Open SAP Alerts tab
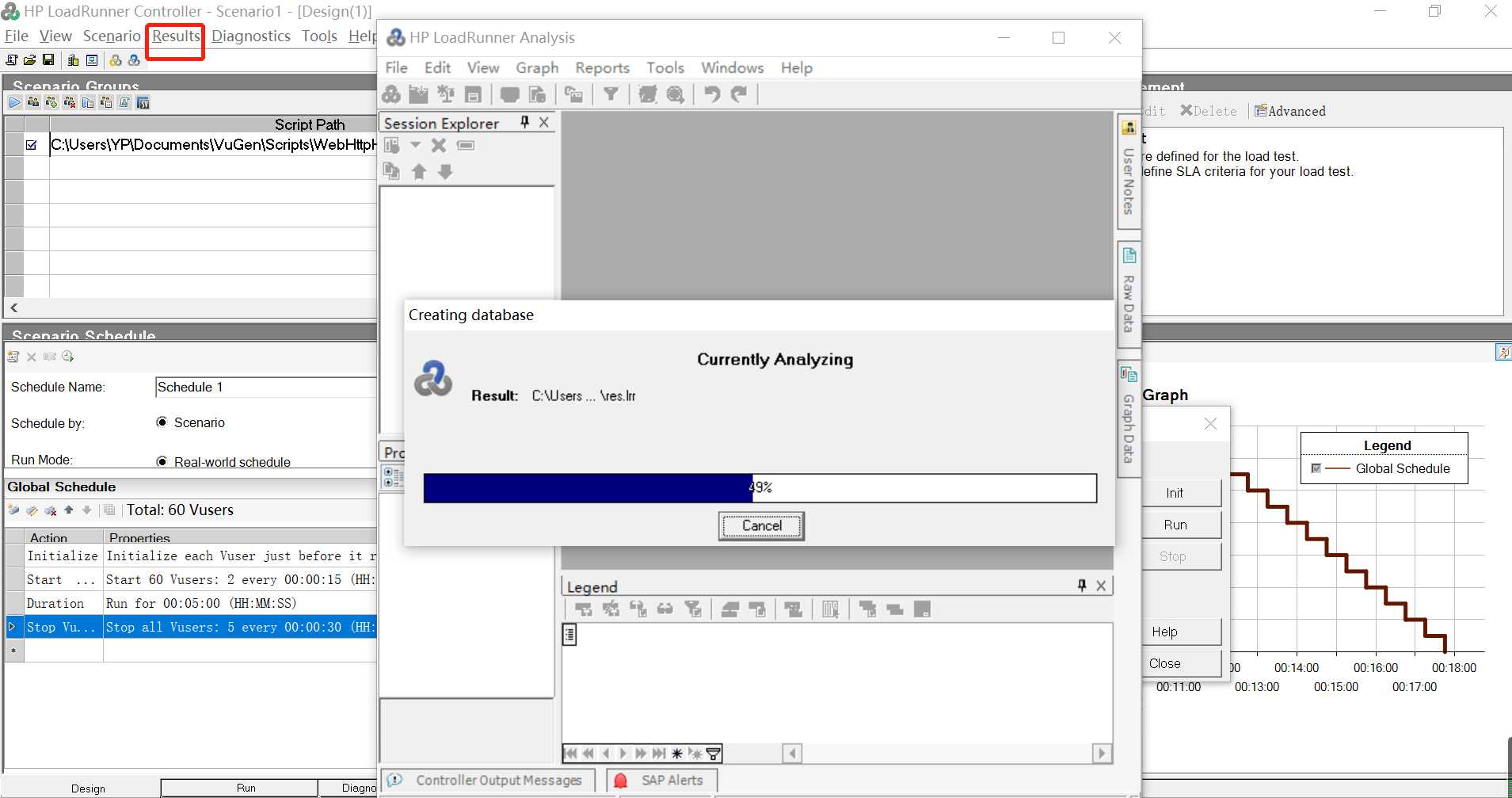 (x=661, y=781)
